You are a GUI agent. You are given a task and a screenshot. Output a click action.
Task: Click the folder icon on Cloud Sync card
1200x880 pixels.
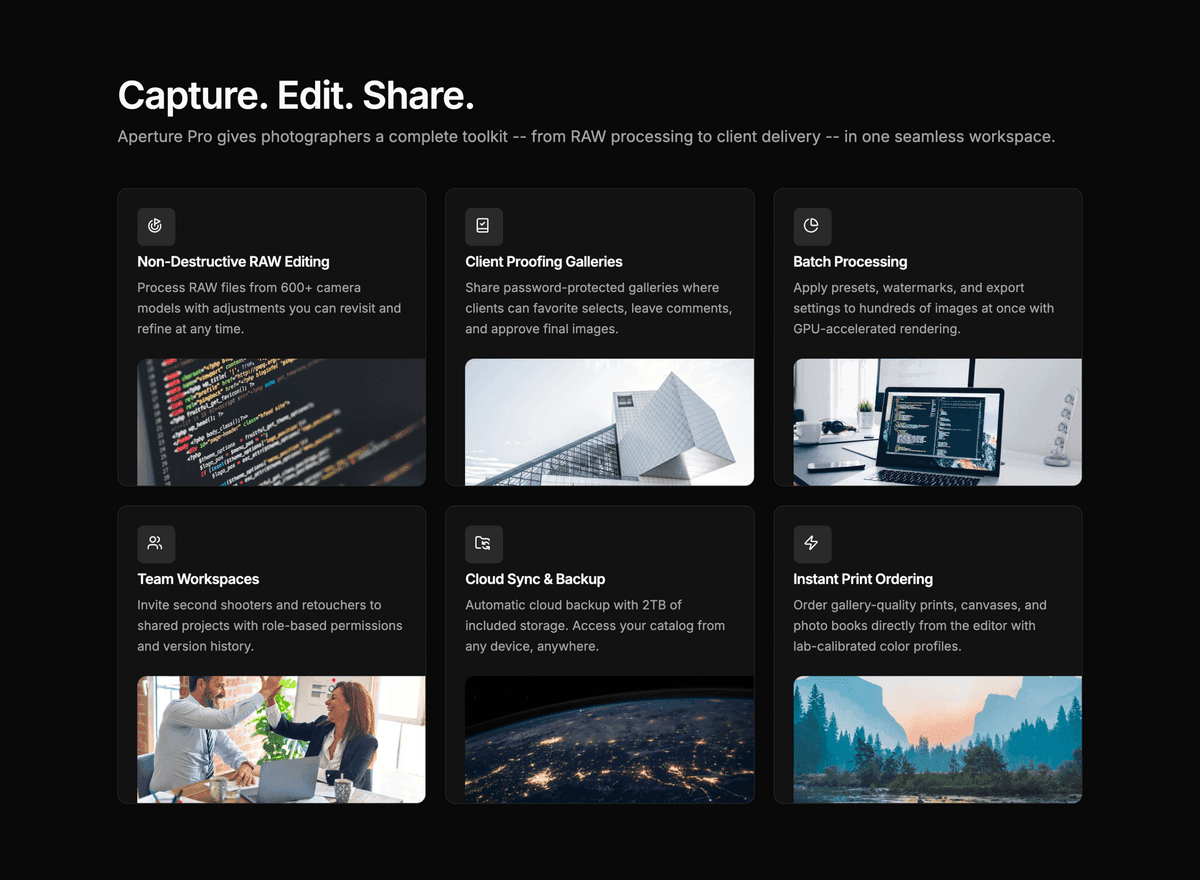pyautogui.click(x=484, y=544)
